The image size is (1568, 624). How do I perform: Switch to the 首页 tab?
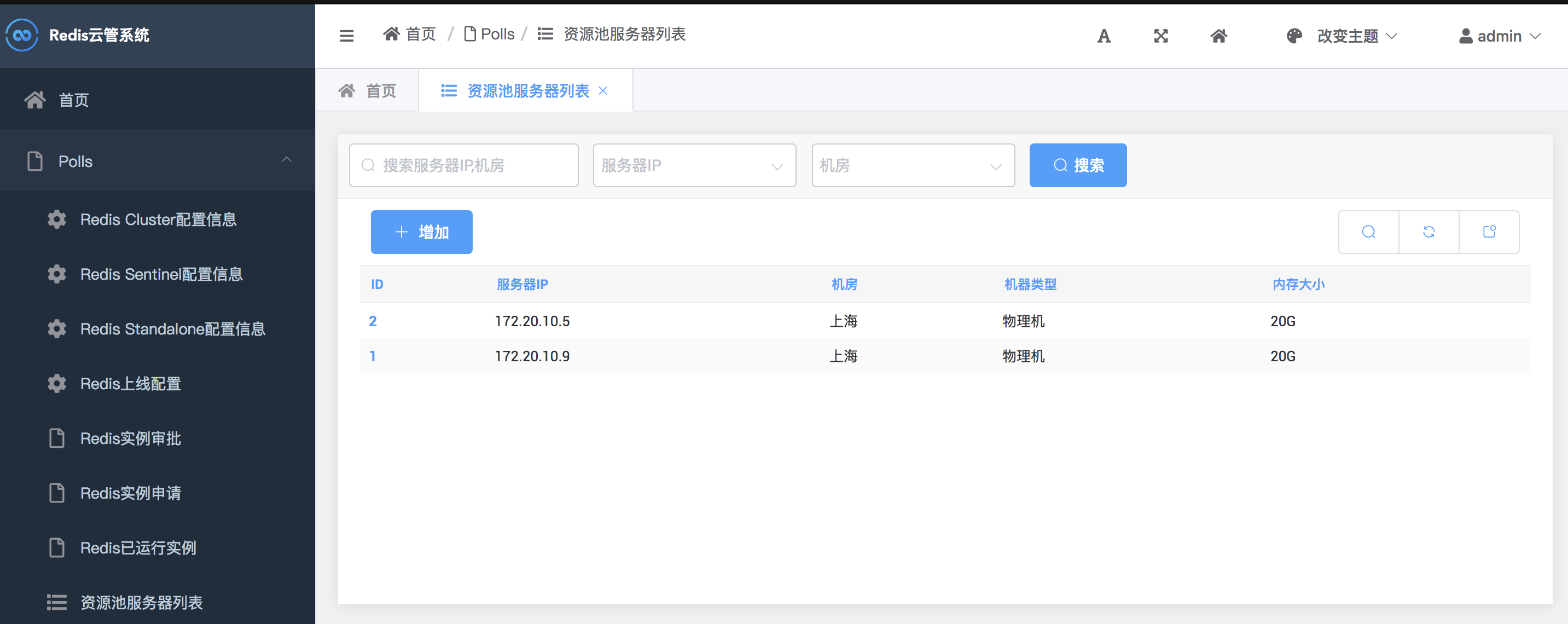368,91
